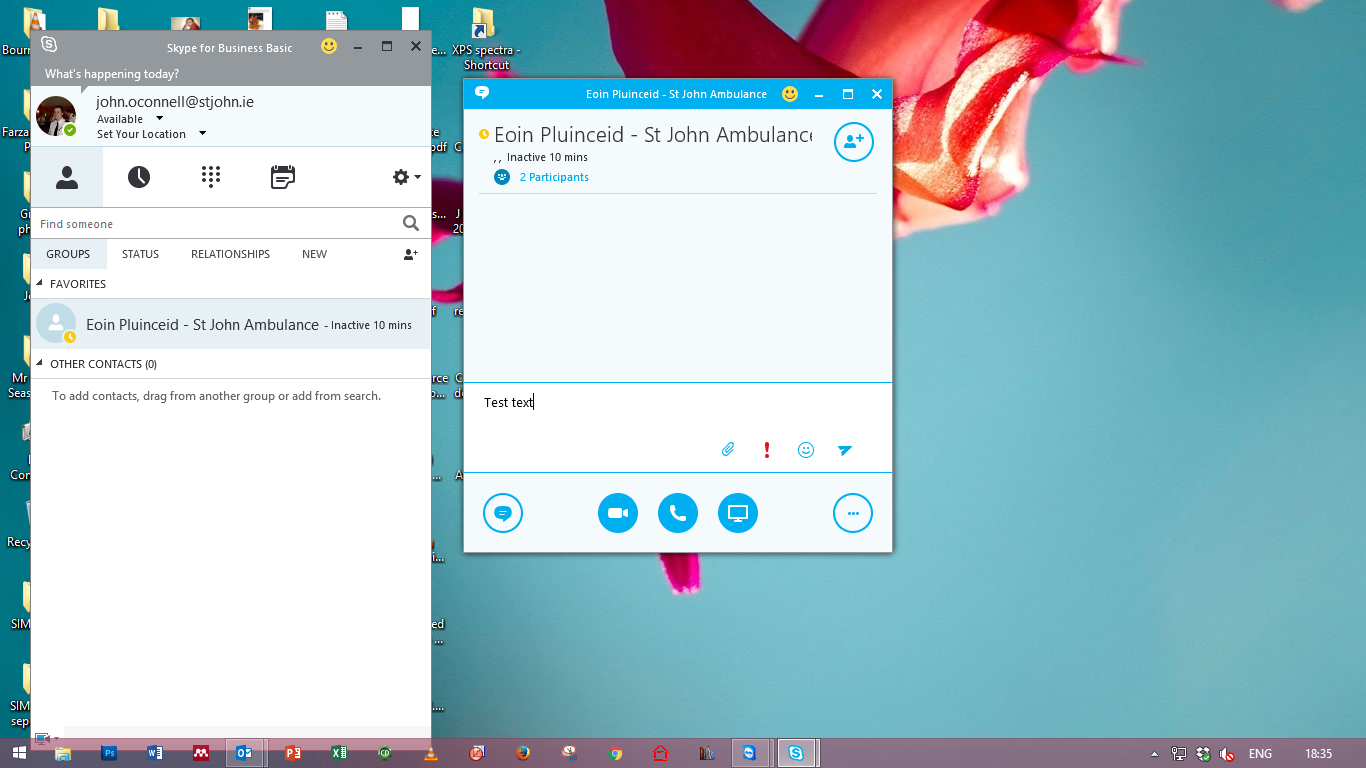Open the Contacts tab person icon
This screenshot has height=768, width=1366.
(x=67, y=177)
